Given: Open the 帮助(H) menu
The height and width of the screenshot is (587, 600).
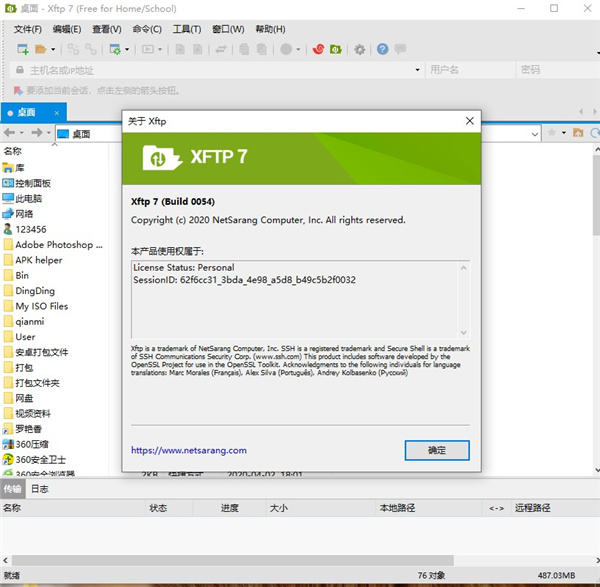Looking at the screenshot, I should click(x=271, y=29).
